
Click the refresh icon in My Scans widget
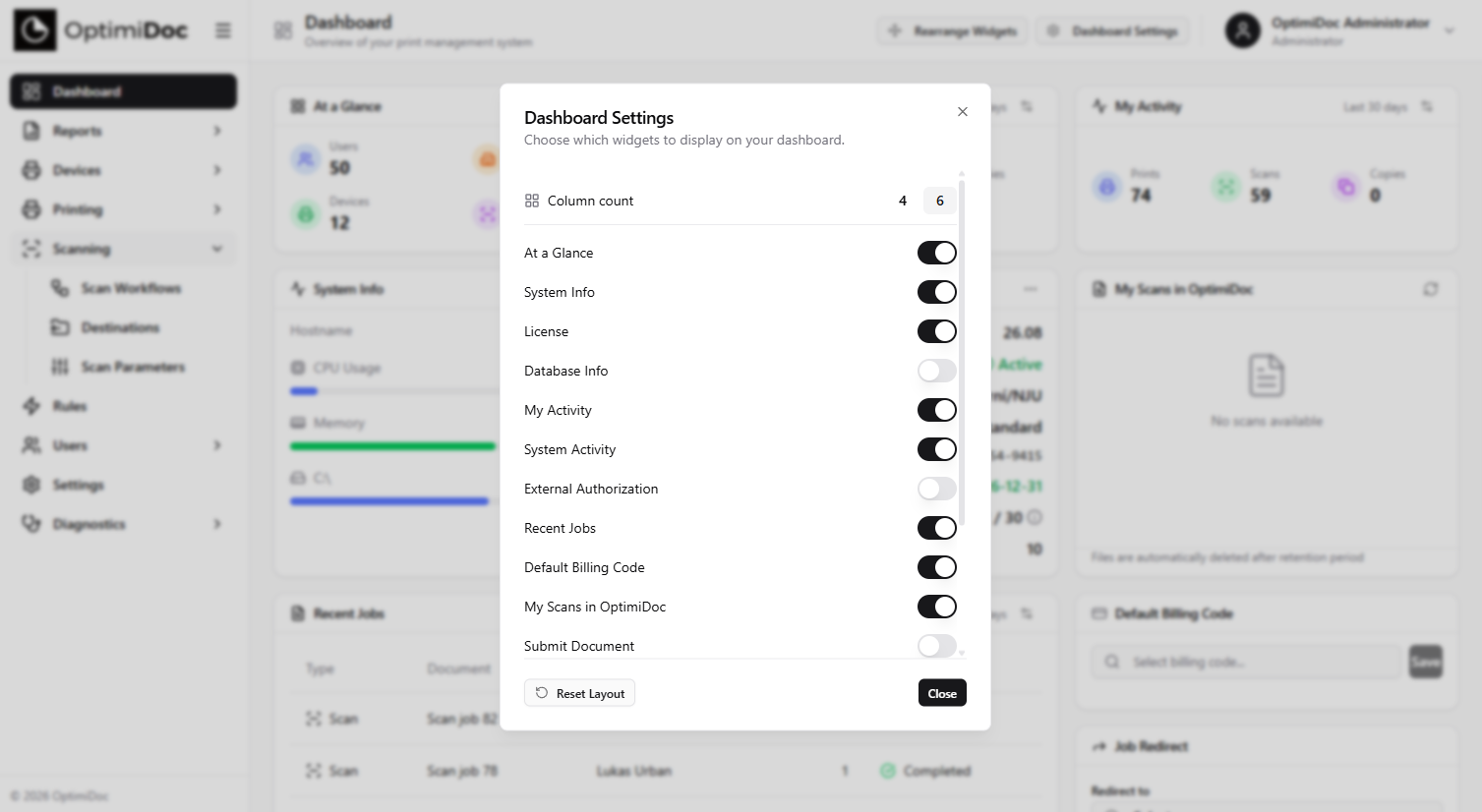click(1431, 289)
